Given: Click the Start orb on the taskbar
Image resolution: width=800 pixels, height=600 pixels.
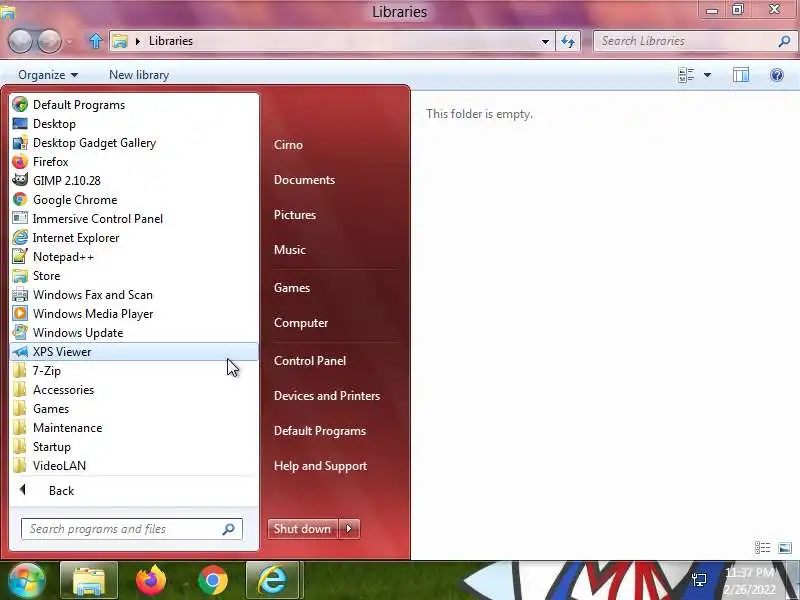Looking at the screenshot, I should (x=26, y=580).
